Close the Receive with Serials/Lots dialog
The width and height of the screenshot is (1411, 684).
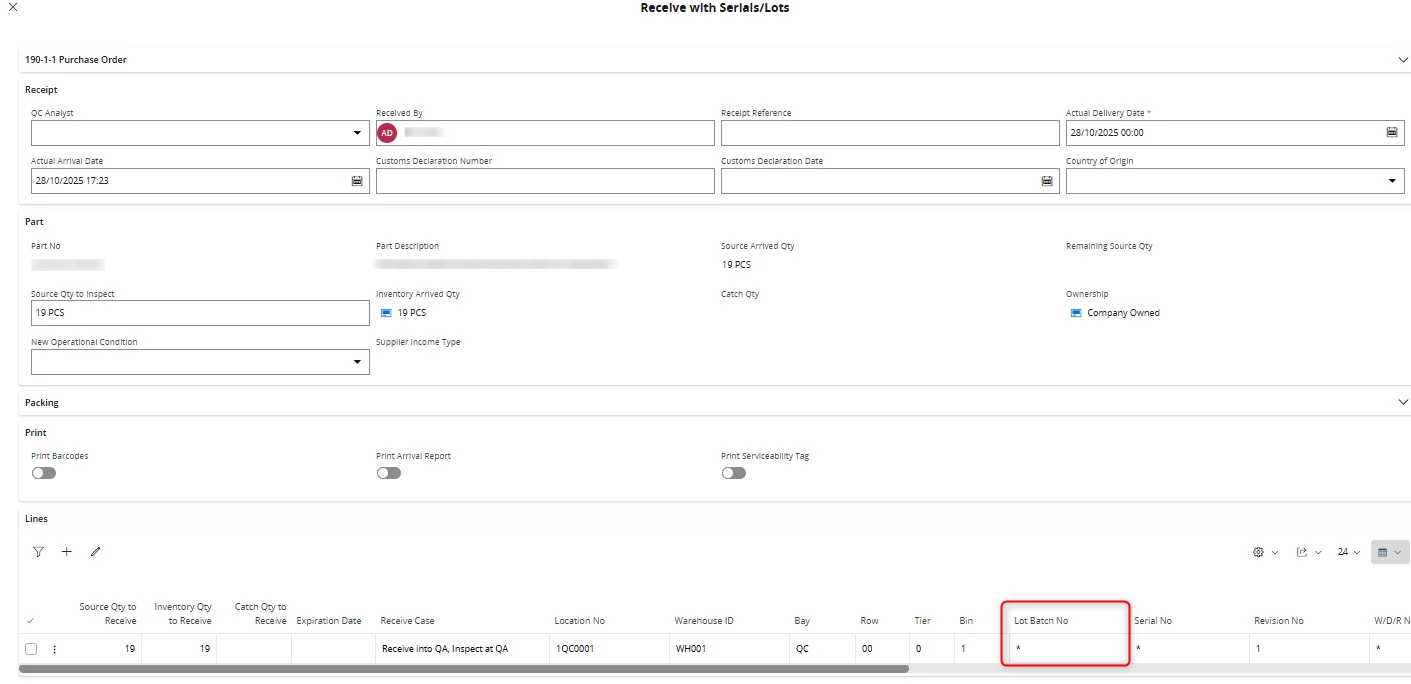point(12,7)
